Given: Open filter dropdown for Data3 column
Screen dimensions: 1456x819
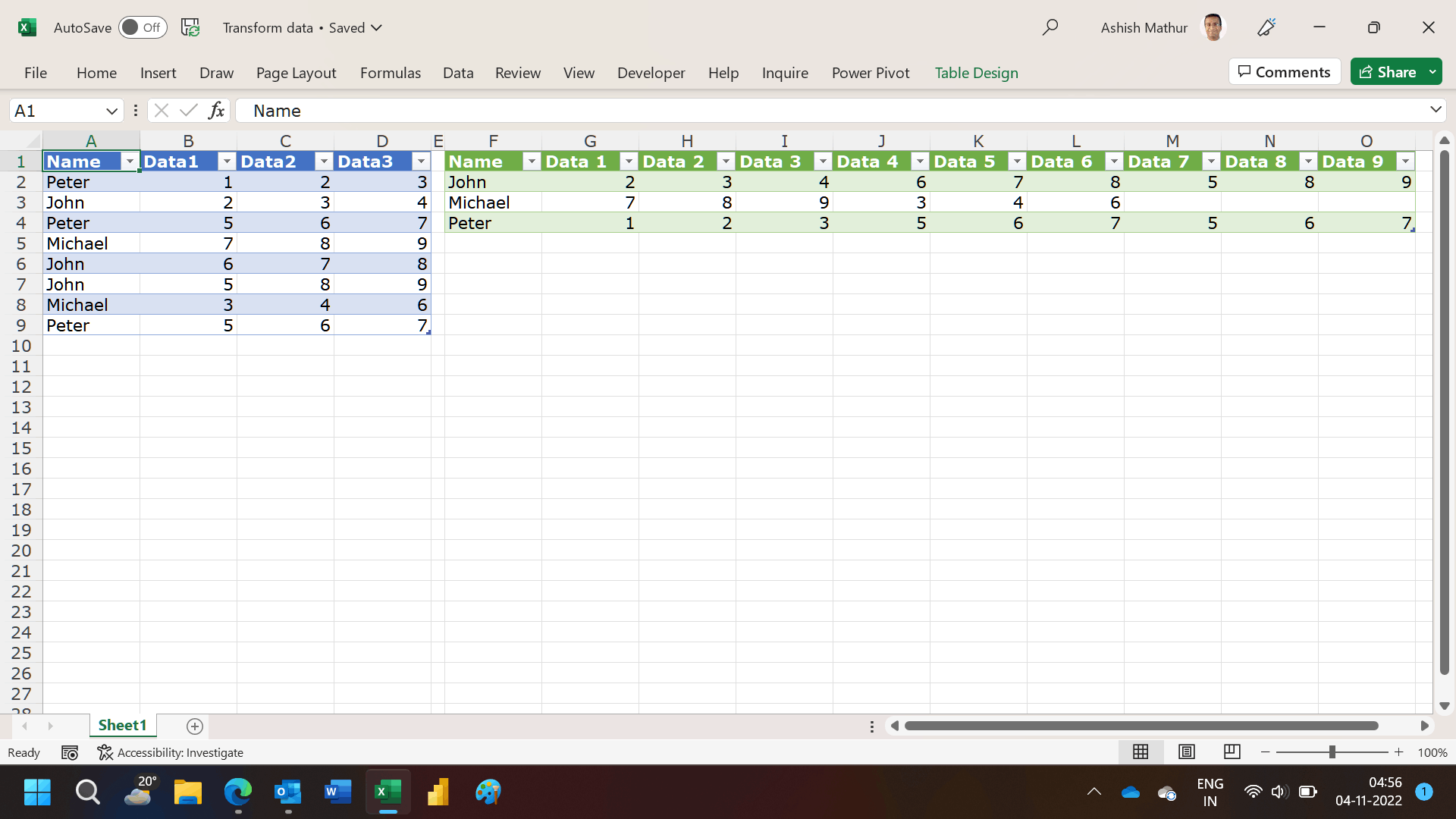Looking at the screenshot, I should (421, 162).
